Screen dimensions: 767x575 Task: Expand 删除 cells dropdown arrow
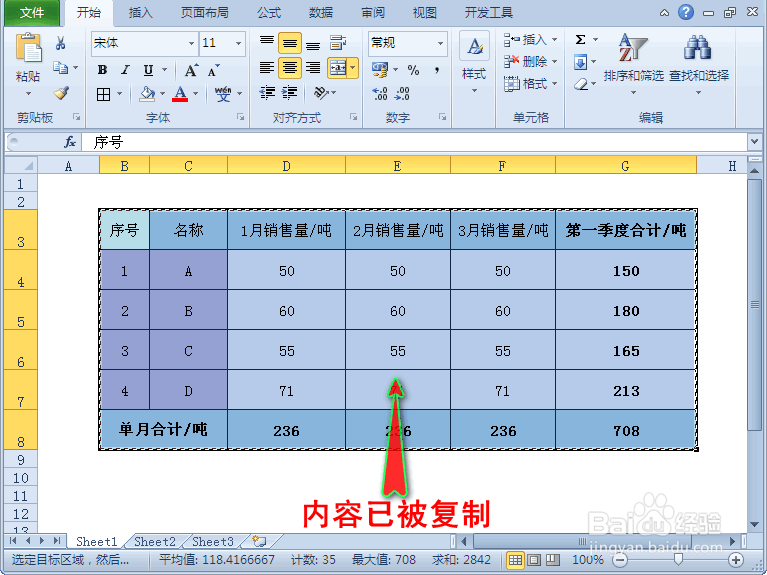555,62
